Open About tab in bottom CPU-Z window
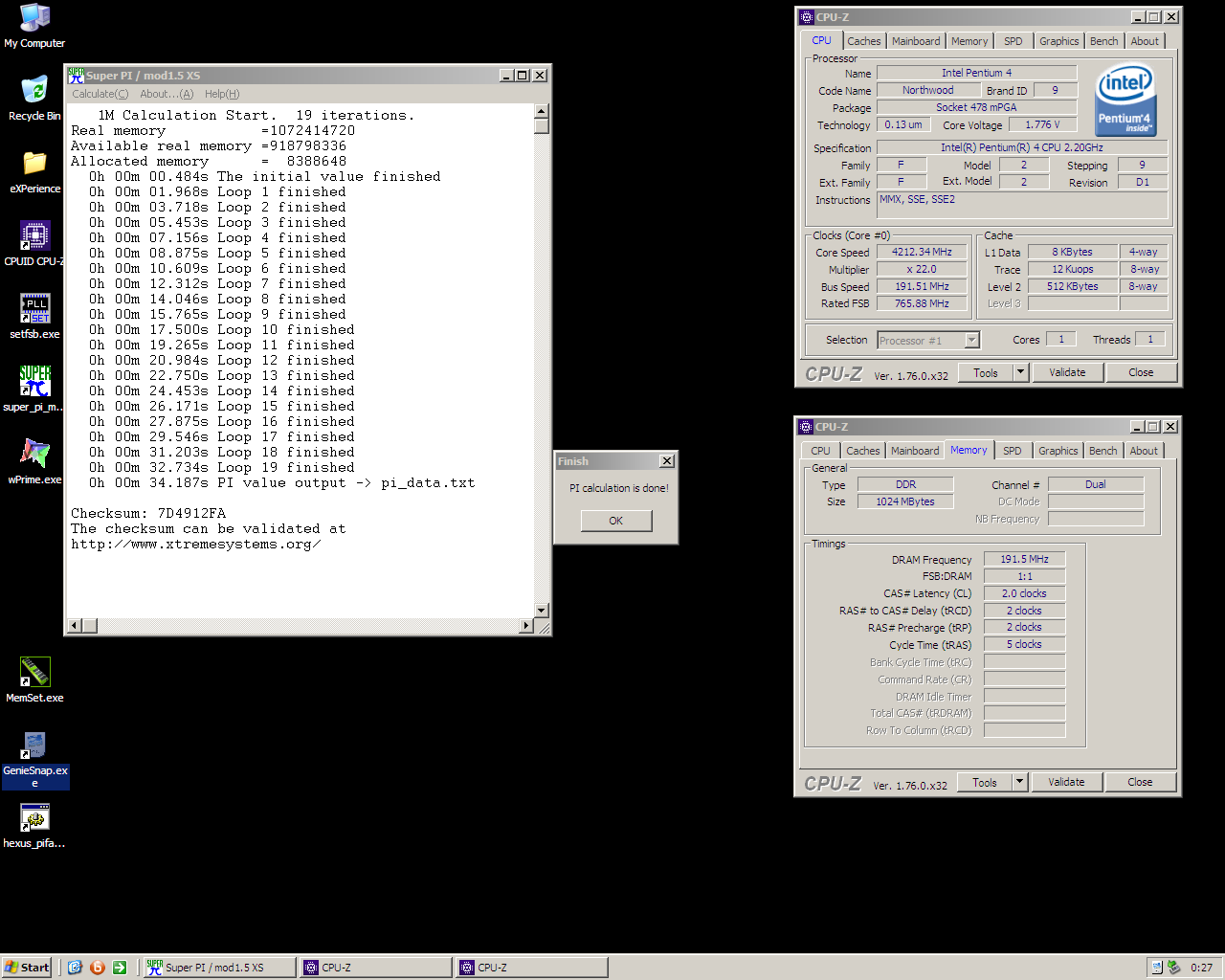 pyautogui.click(x=1144, y=451)
